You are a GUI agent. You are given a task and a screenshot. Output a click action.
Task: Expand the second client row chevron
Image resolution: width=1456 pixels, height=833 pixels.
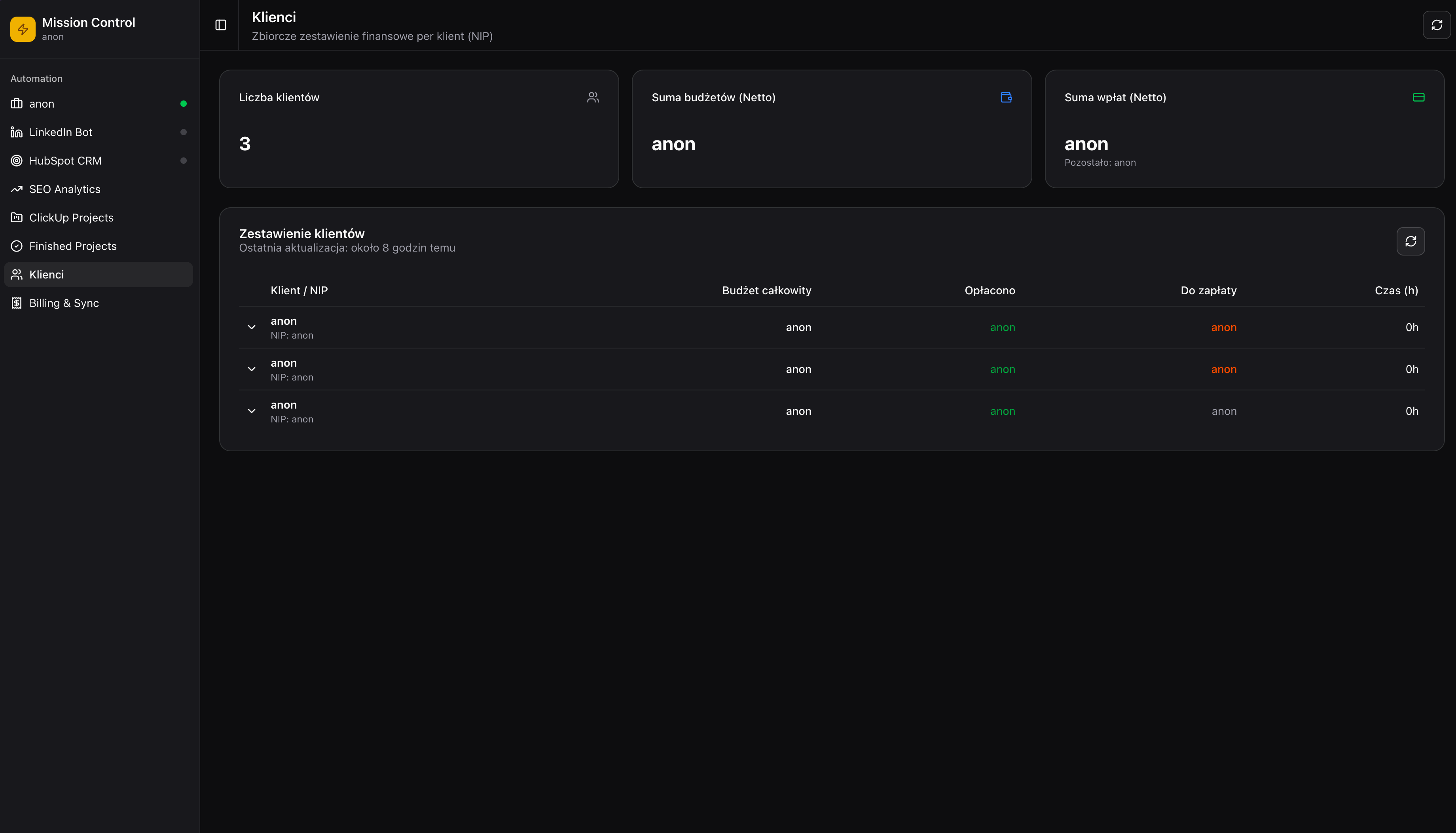[x=251, y=369]
